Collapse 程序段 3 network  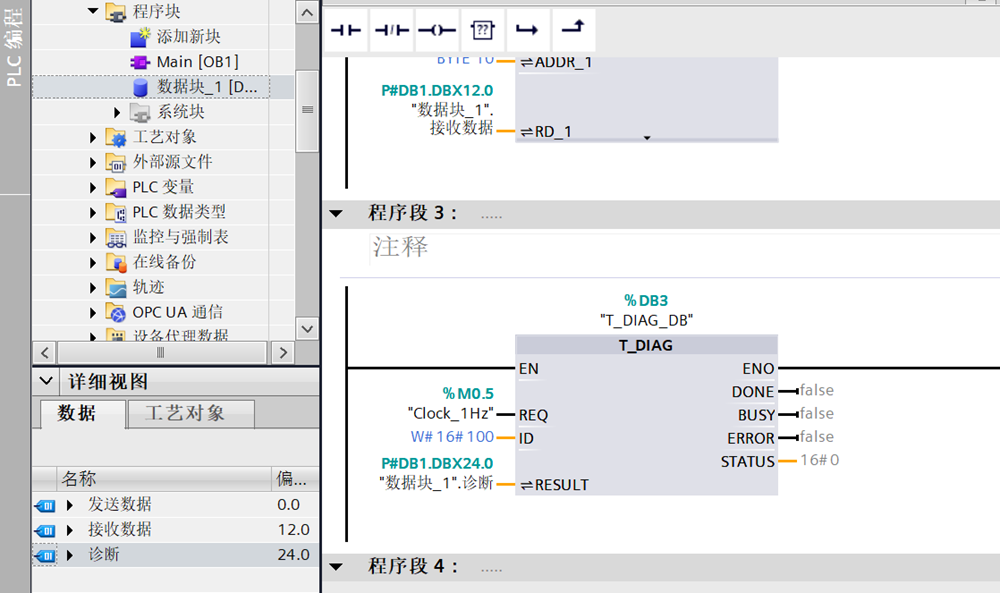click(x=336, y=213)
